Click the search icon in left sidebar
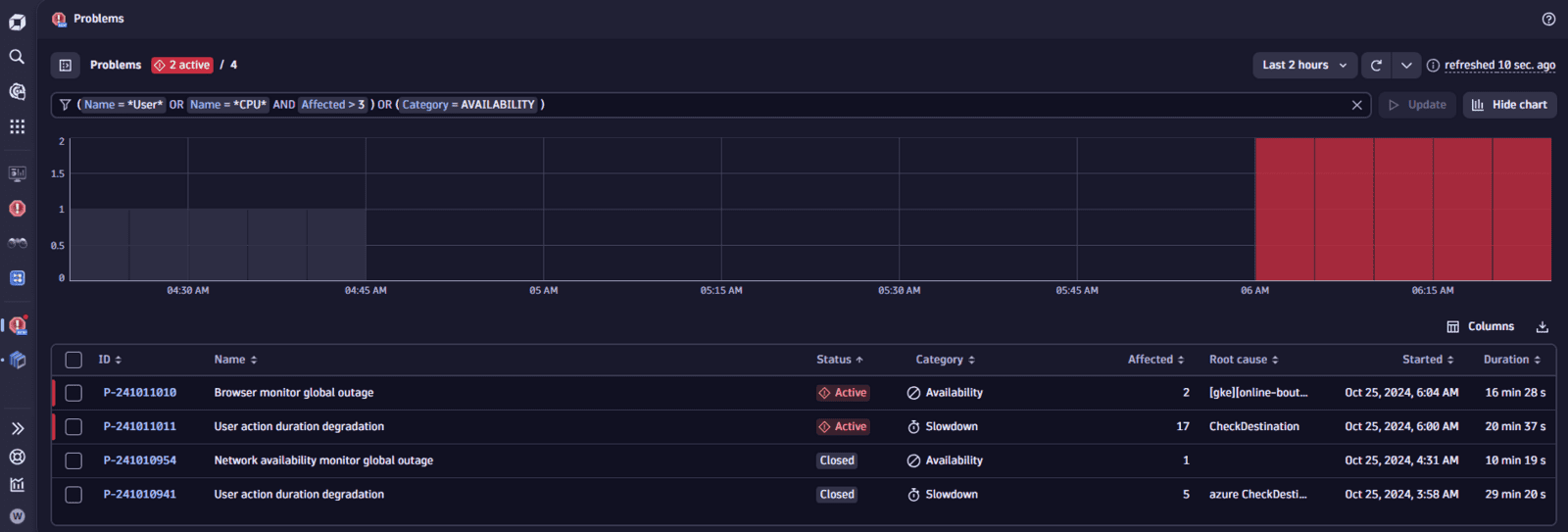 click(x=17, y=57)
